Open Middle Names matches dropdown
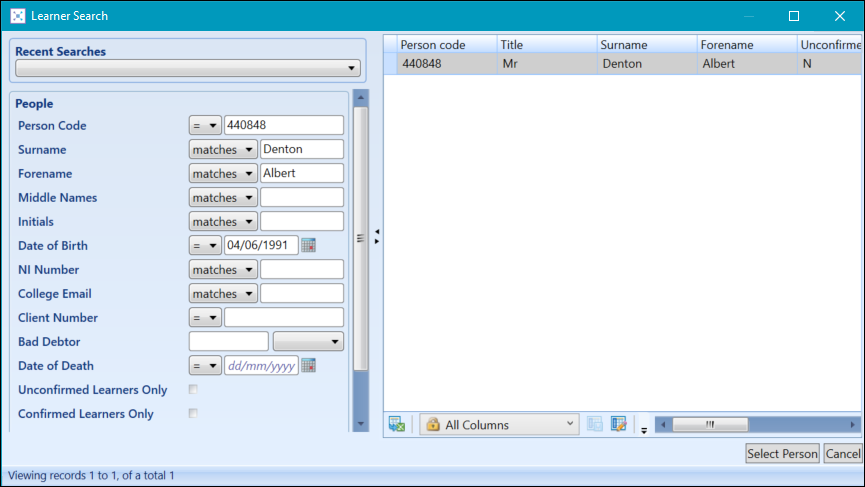 pos(223,197)
